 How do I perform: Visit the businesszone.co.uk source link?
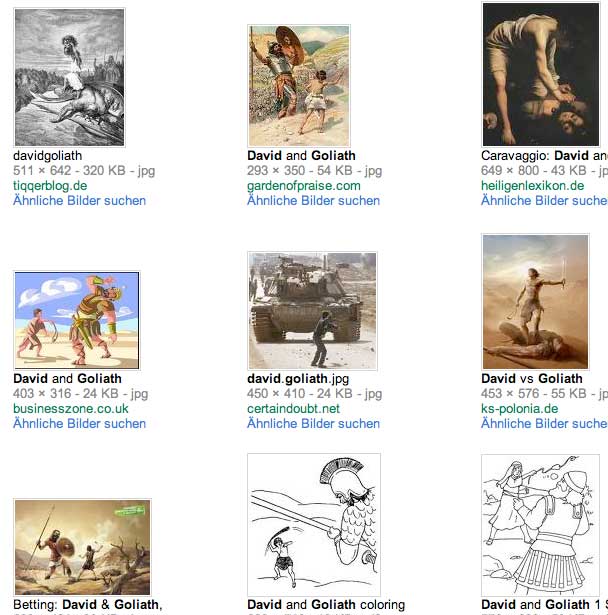coord(71,408)
